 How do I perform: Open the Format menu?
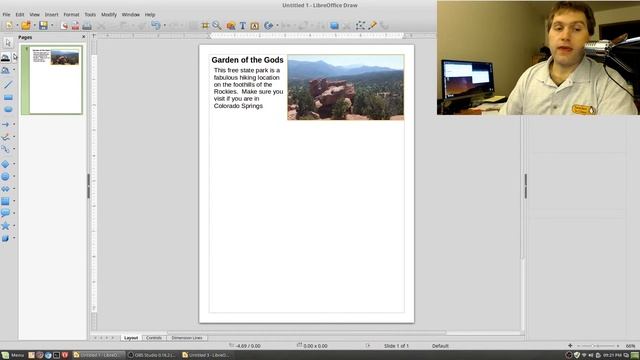tap(71, 15)
